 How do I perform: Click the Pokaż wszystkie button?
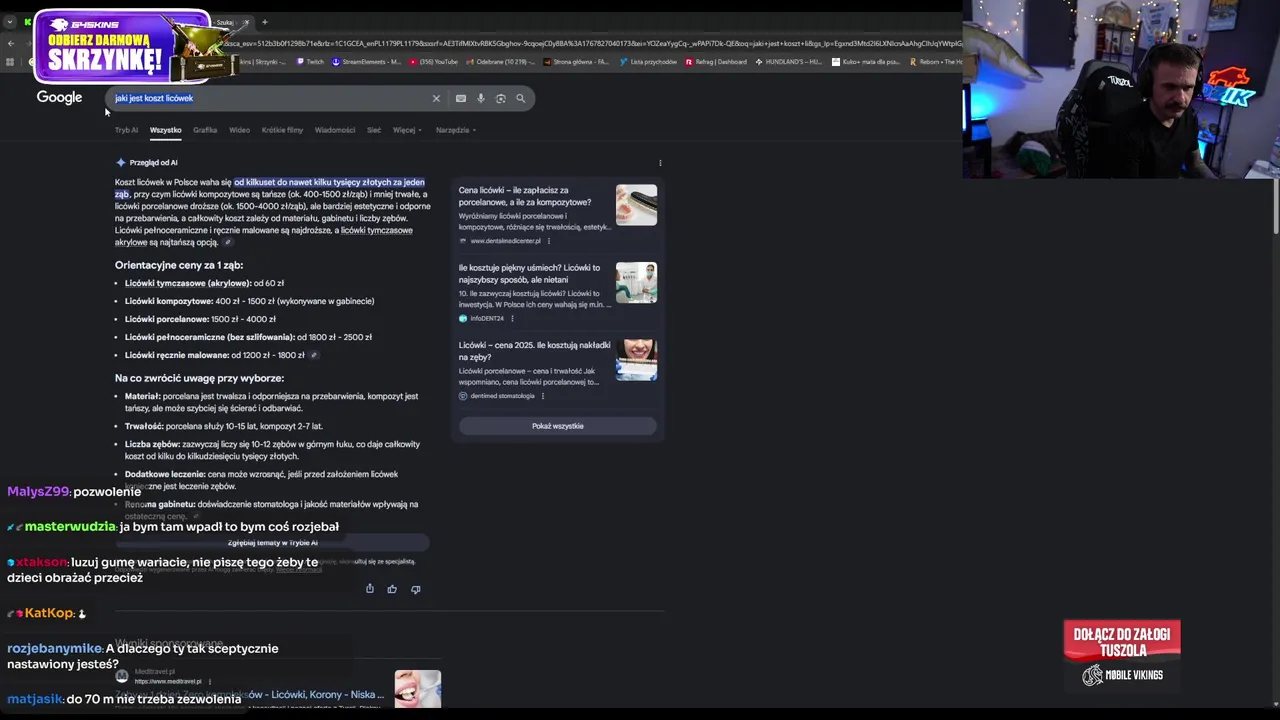pos(557,426)
